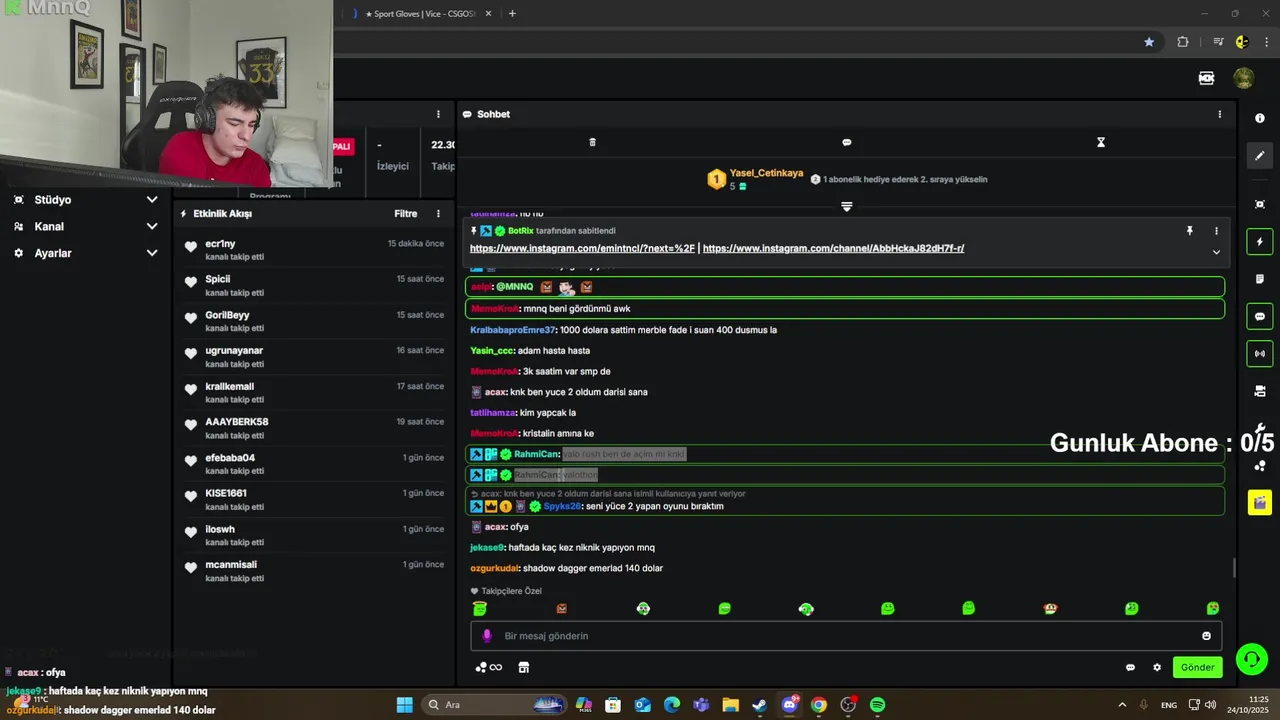This screenshot has height=720, width=1280.
Task: Open the first Instagram link in pinned message
Action: click(x=582, y=248)
